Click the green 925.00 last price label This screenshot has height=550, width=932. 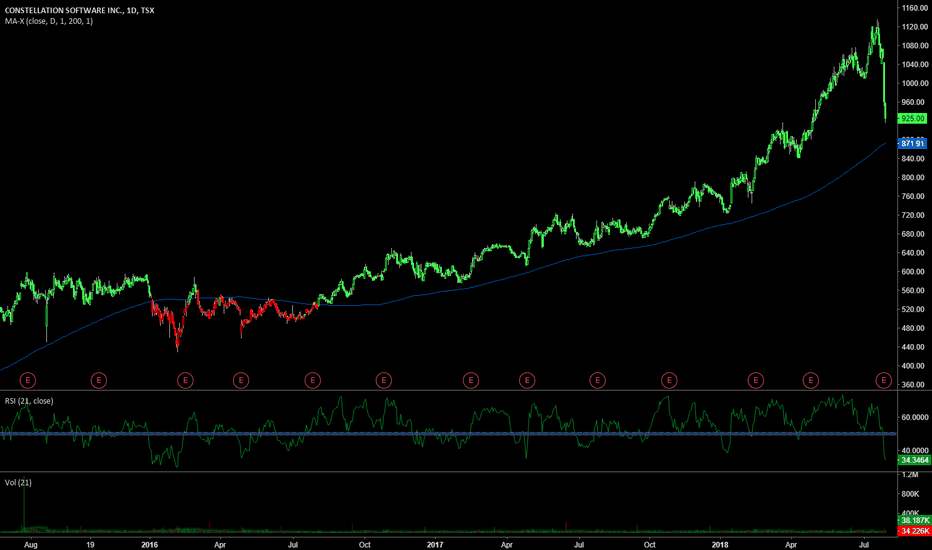coord(912,118)
